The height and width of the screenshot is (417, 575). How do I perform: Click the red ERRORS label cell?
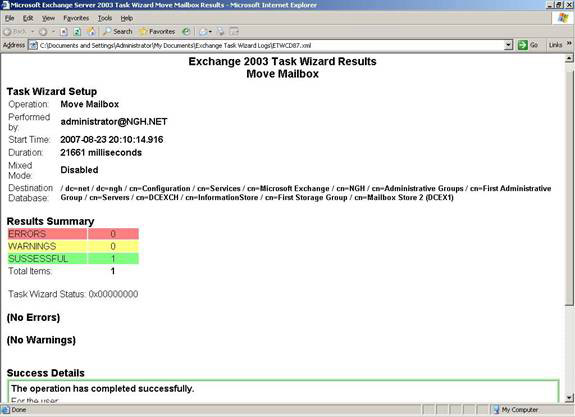pyautogui.click(x=47, y=234)
